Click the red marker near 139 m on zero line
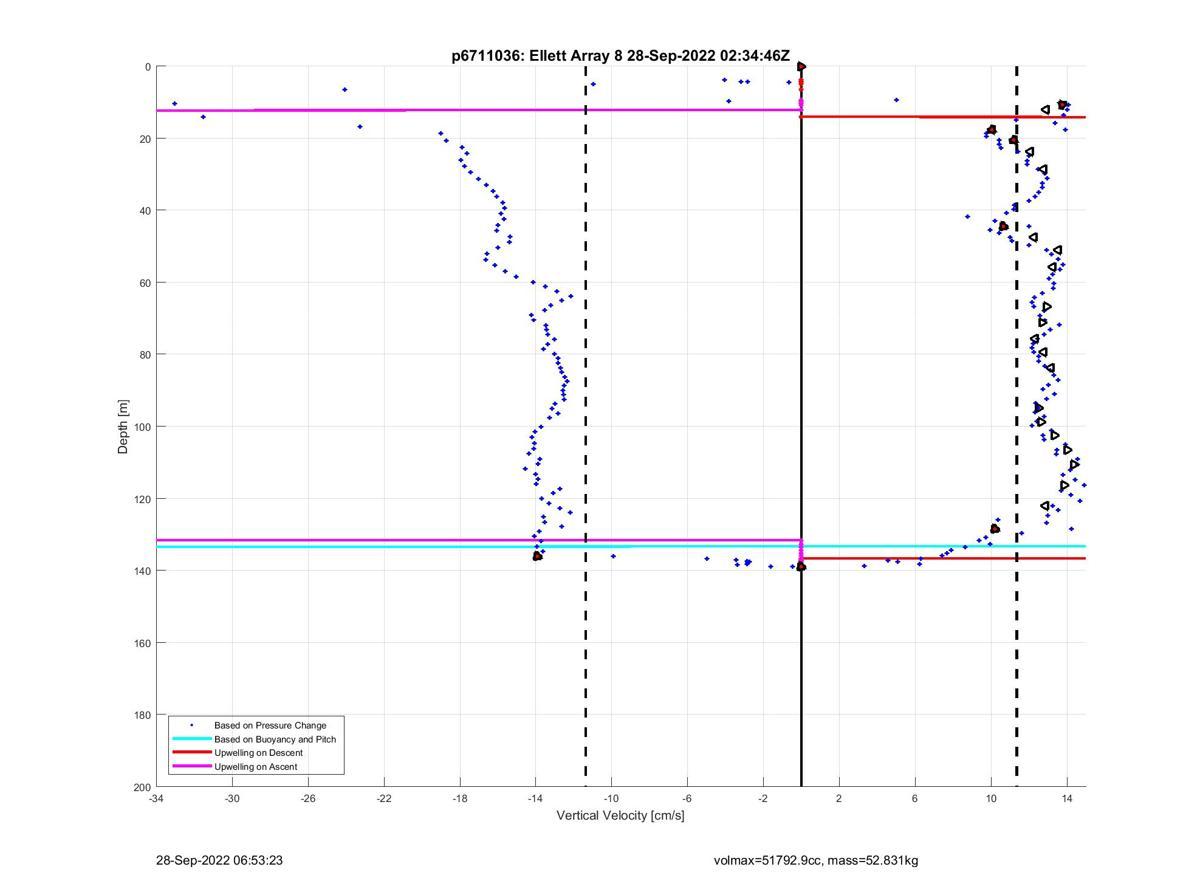Screen dimensions: 1200x885 [x=801, y=567]
